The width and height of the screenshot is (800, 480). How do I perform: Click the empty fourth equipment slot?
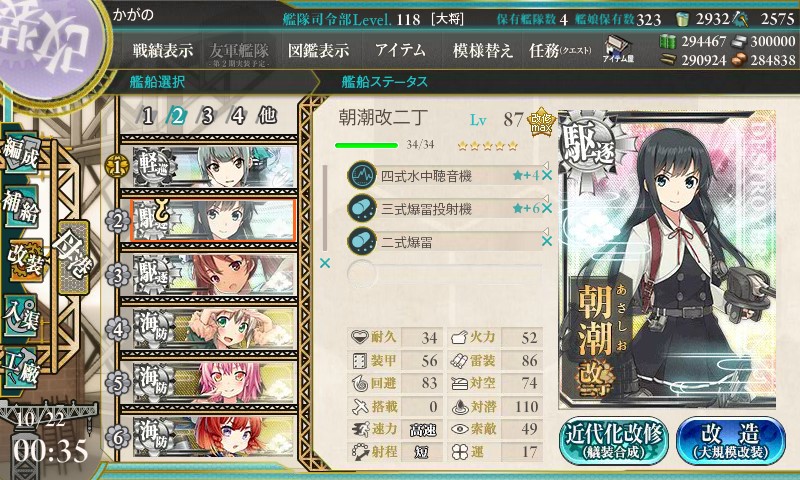[444, 273]
